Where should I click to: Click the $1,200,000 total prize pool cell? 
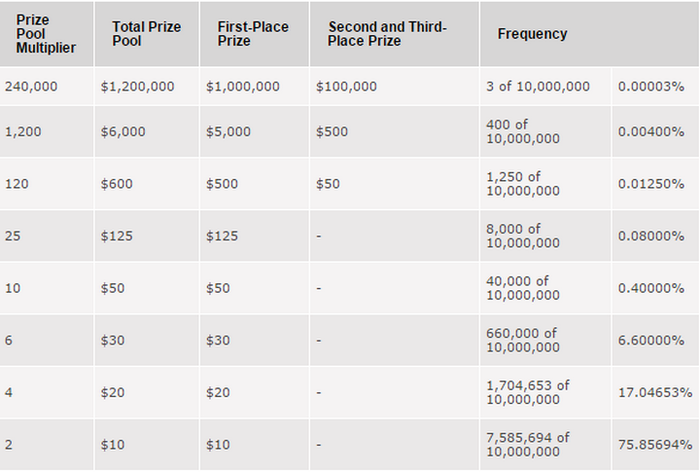tap(137, 87)
